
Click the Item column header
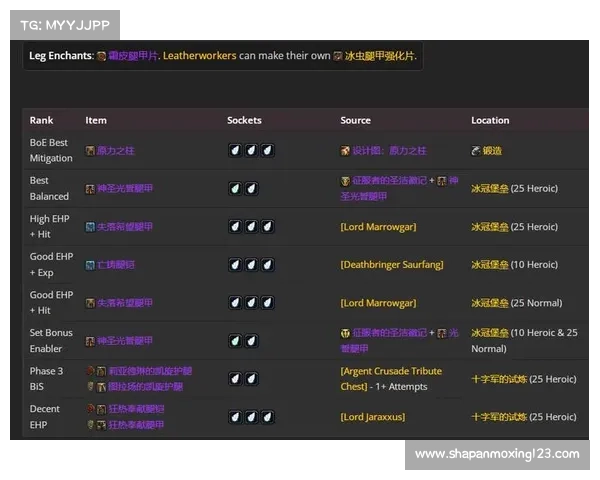click(96, 120)
